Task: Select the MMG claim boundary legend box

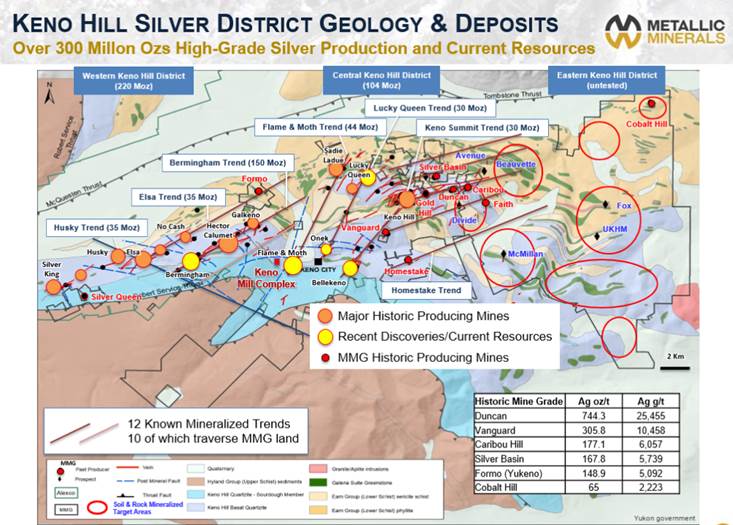Action: pos(66,510)
